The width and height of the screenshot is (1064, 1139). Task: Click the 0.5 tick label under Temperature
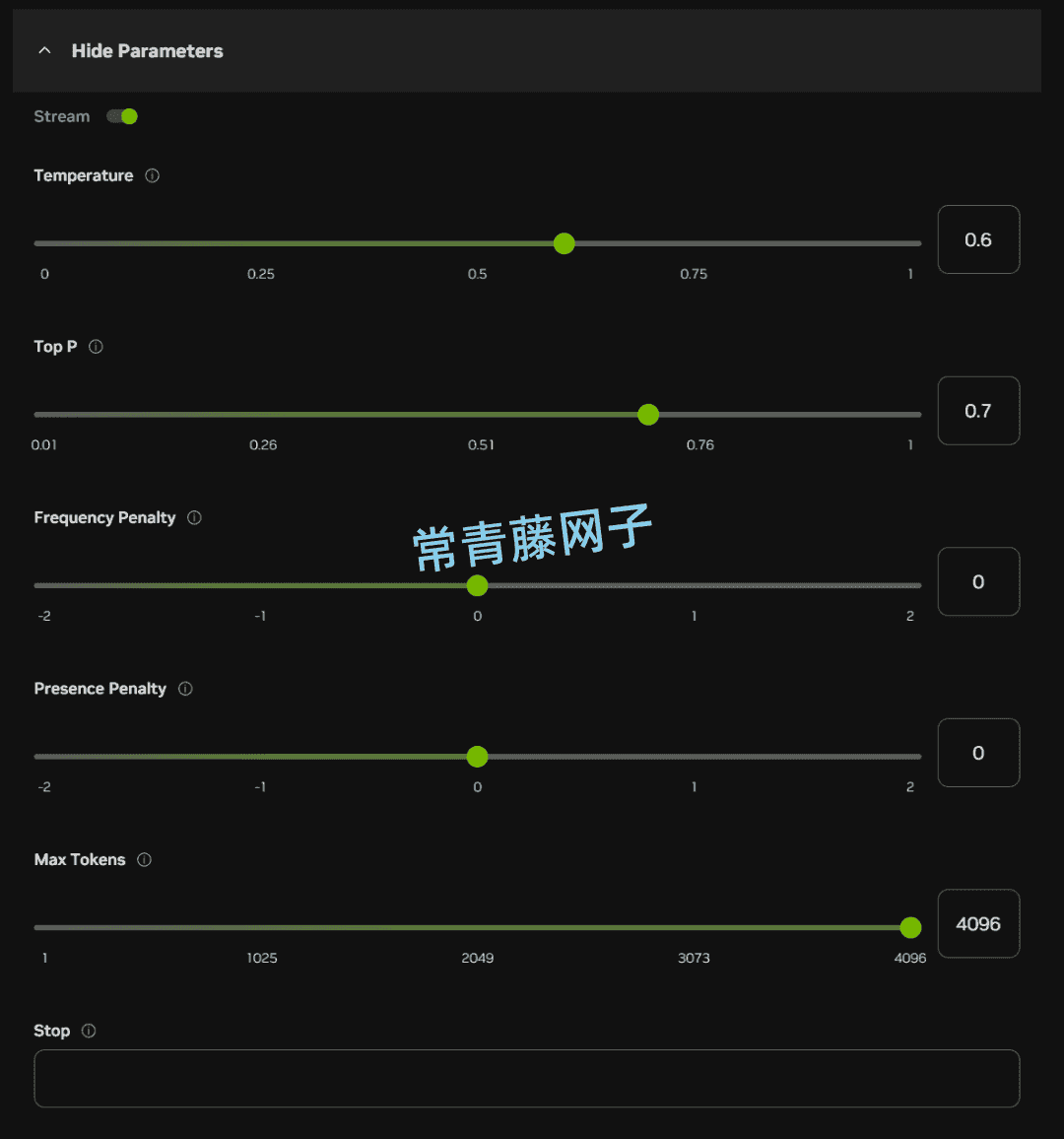click(477, 274)
